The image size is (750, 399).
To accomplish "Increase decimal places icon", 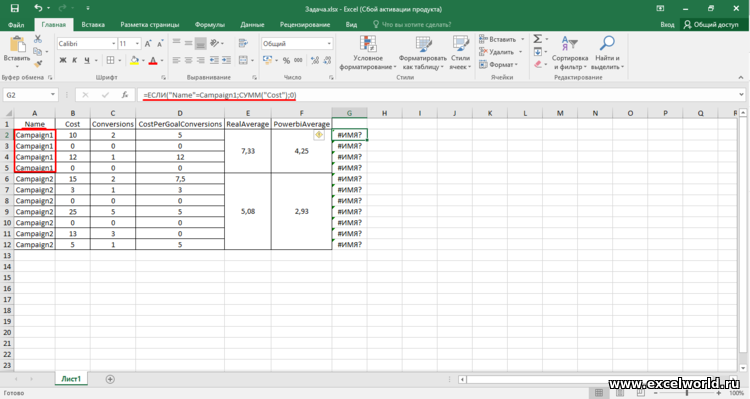I will (315, 60).
